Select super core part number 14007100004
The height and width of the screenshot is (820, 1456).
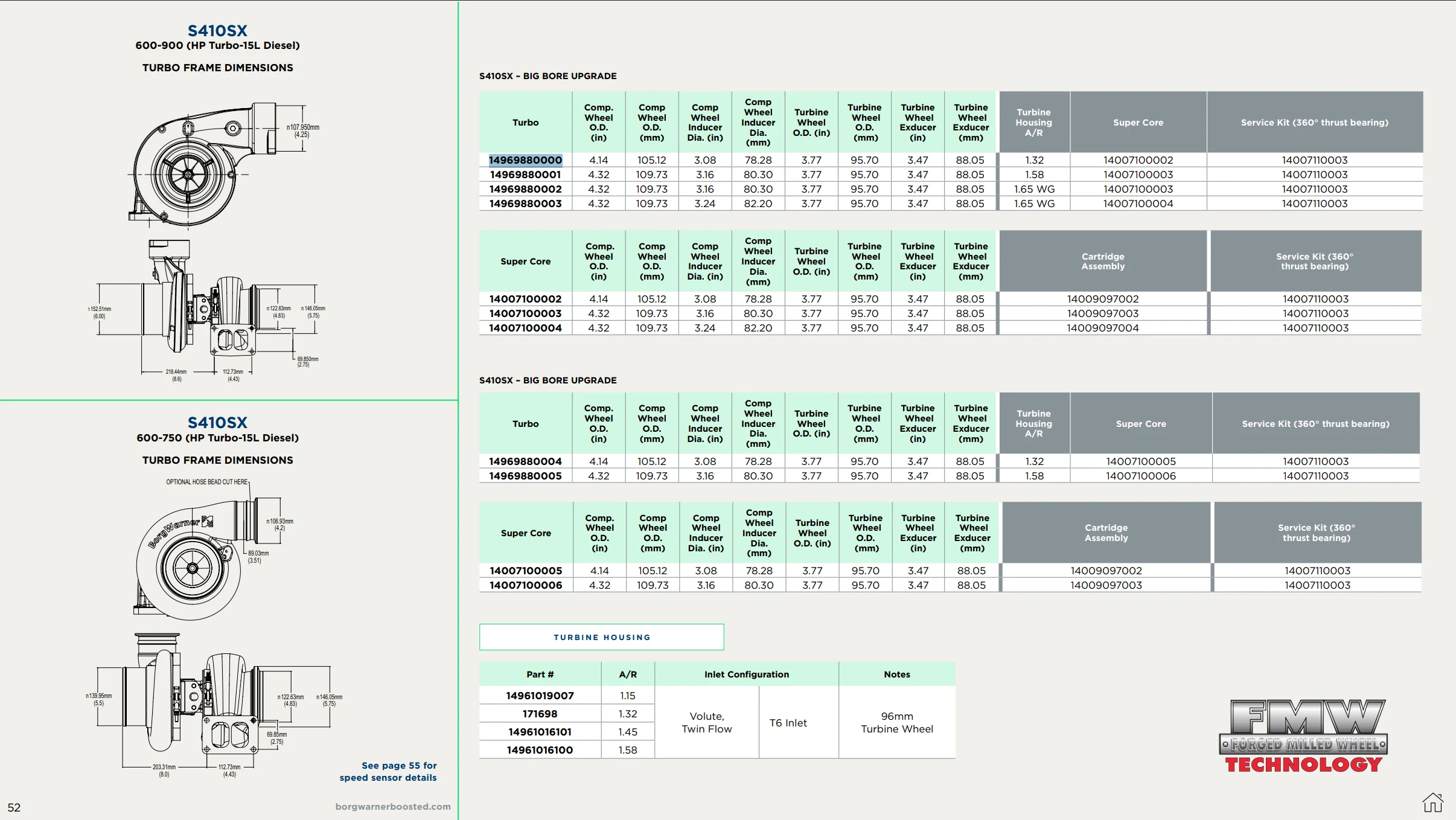pyautogui.click(x=525, y=328)
